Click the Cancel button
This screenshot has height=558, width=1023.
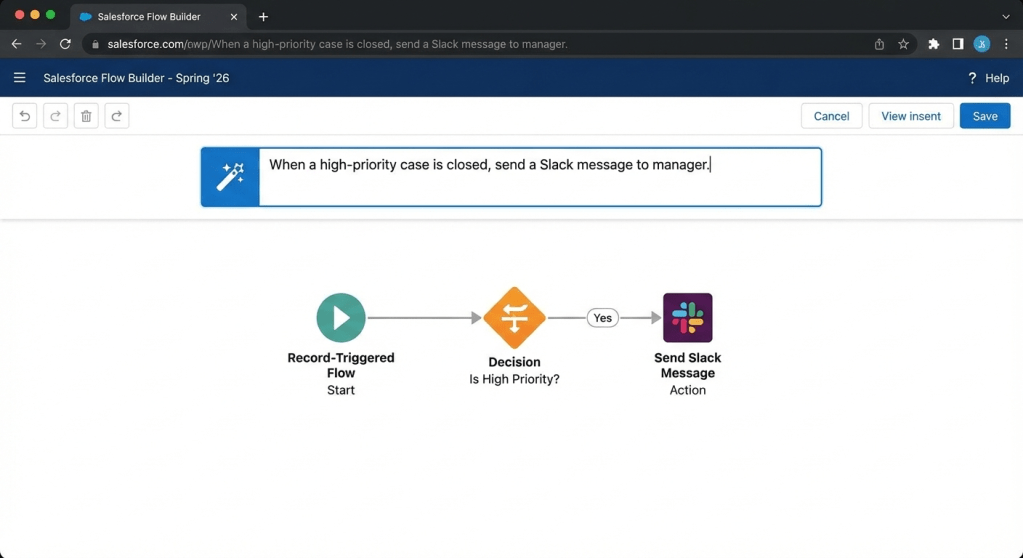tap(831, 116)
